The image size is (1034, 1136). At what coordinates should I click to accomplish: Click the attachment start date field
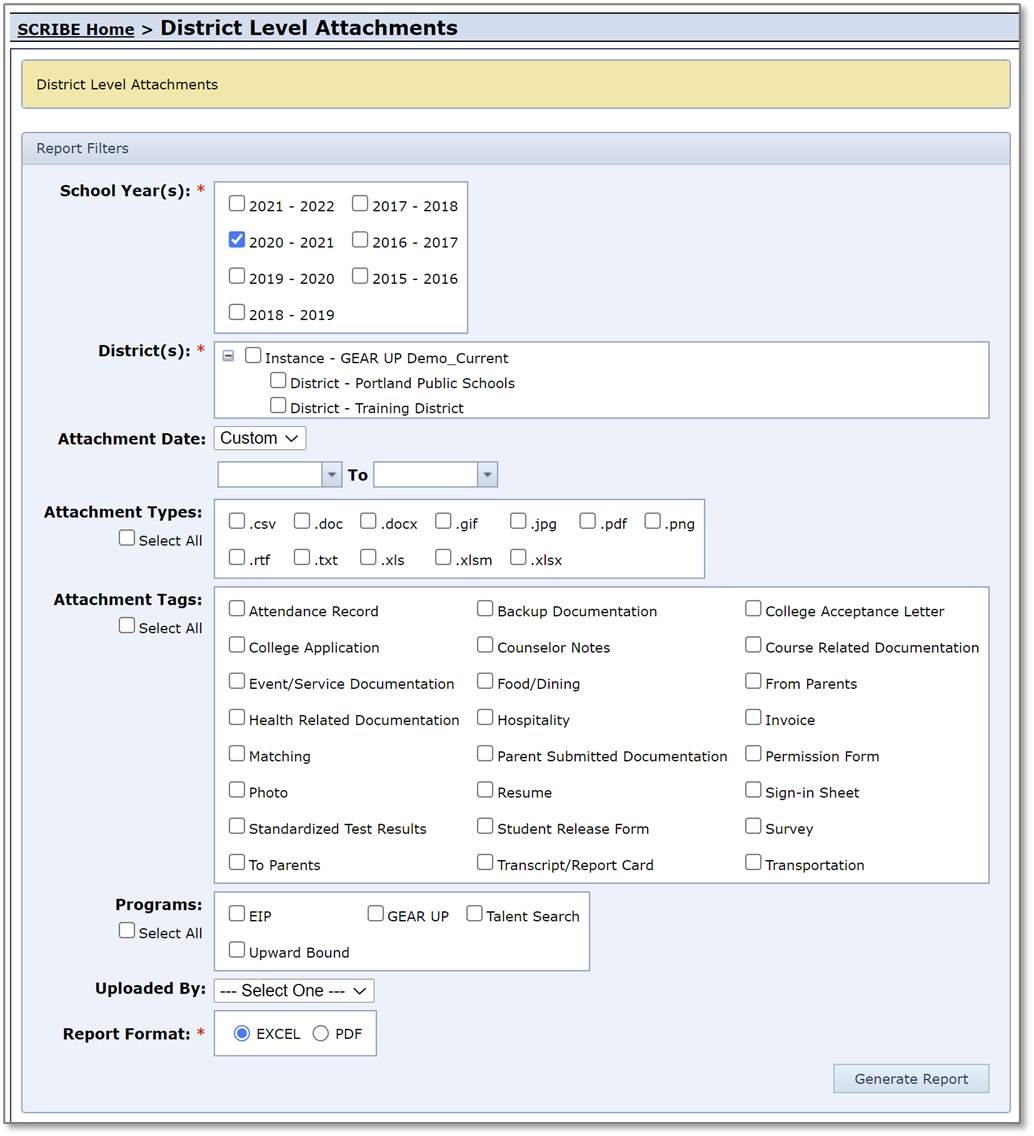tap(270, 475)
